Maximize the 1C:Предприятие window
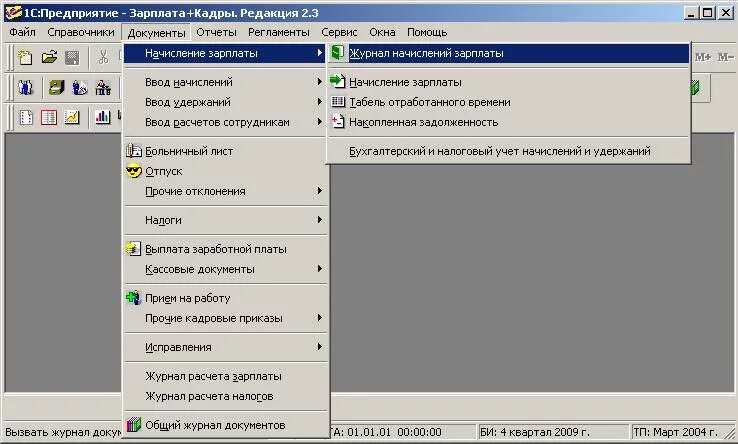 click(707, 13)
